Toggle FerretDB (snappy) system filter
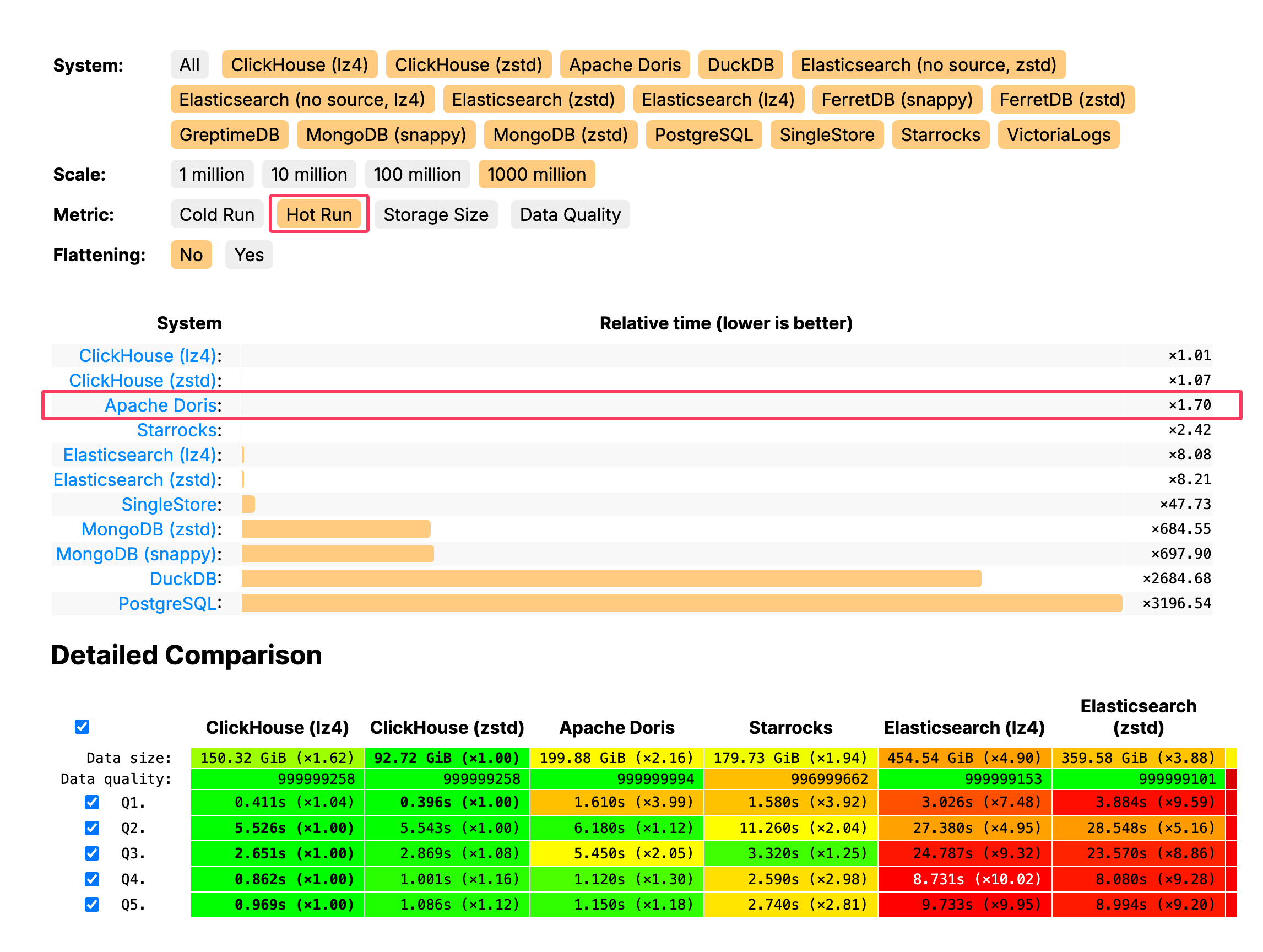Screen dimensions: 1263x952 [896, 99]
